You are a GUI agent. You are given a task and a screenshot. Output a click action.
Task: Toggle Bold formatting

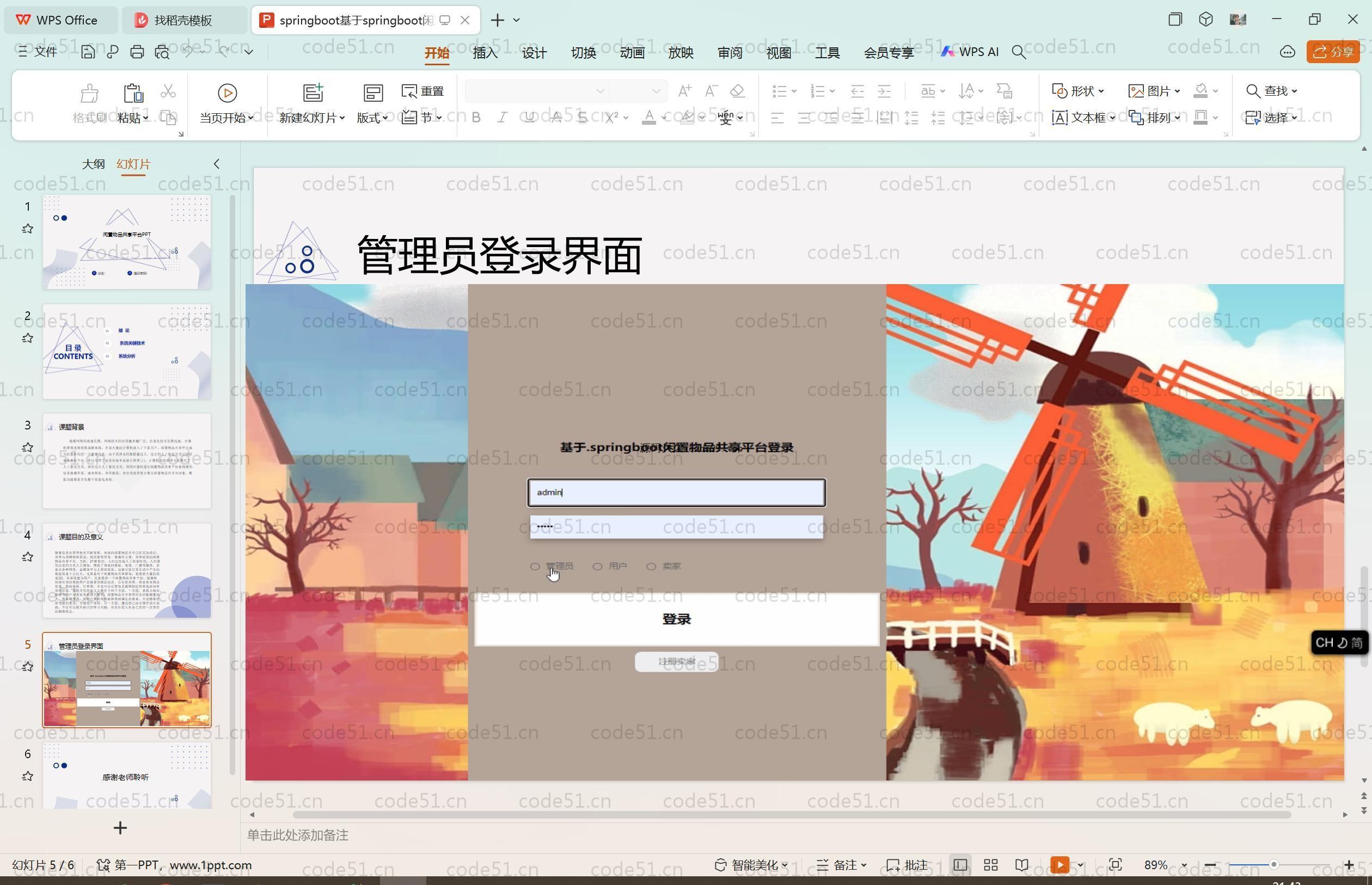pyautogui.click(x=476, y=117)
